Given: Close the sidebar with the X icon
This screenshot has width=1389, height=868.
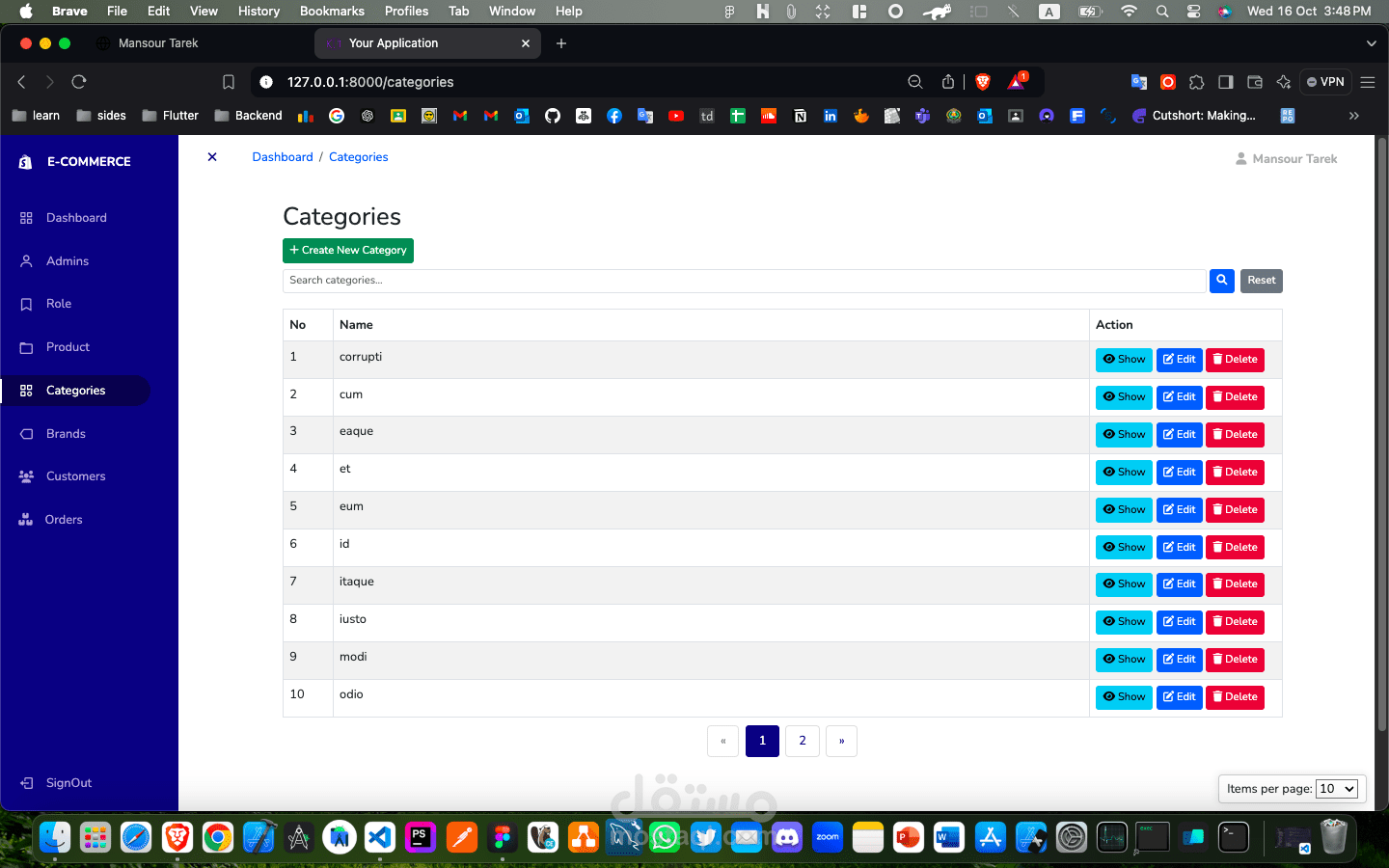Looking at the screenshot, I should (x=212, y=157).
